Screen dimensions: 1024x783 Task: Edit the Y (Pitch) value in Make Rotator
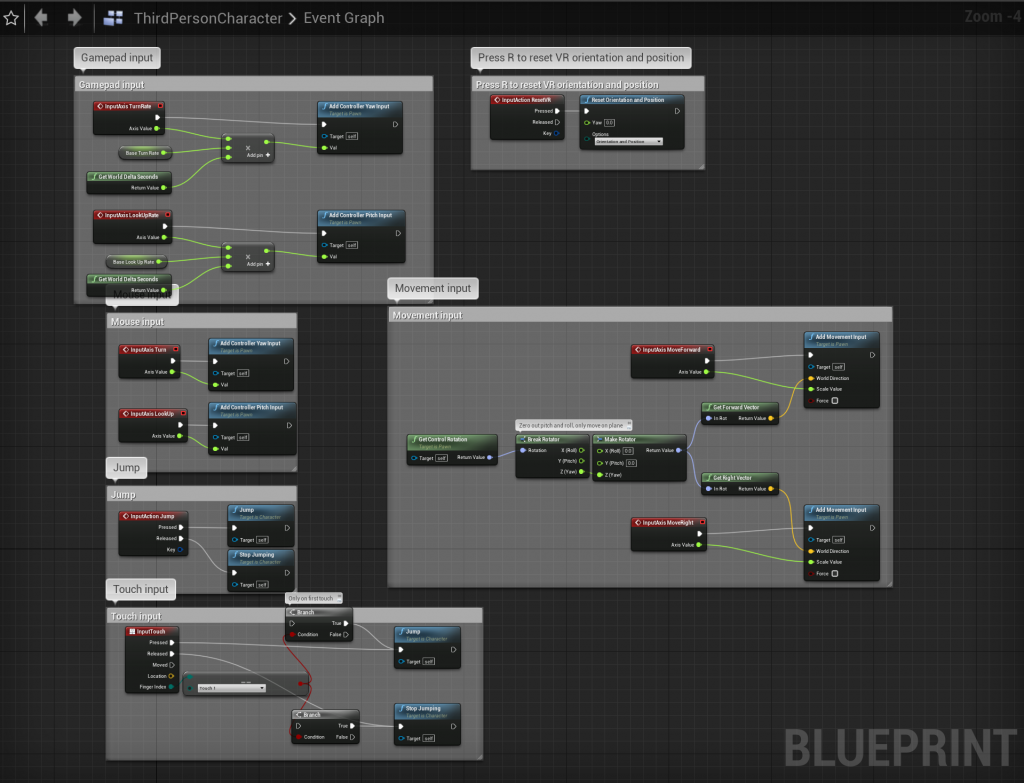pos(631,463)
